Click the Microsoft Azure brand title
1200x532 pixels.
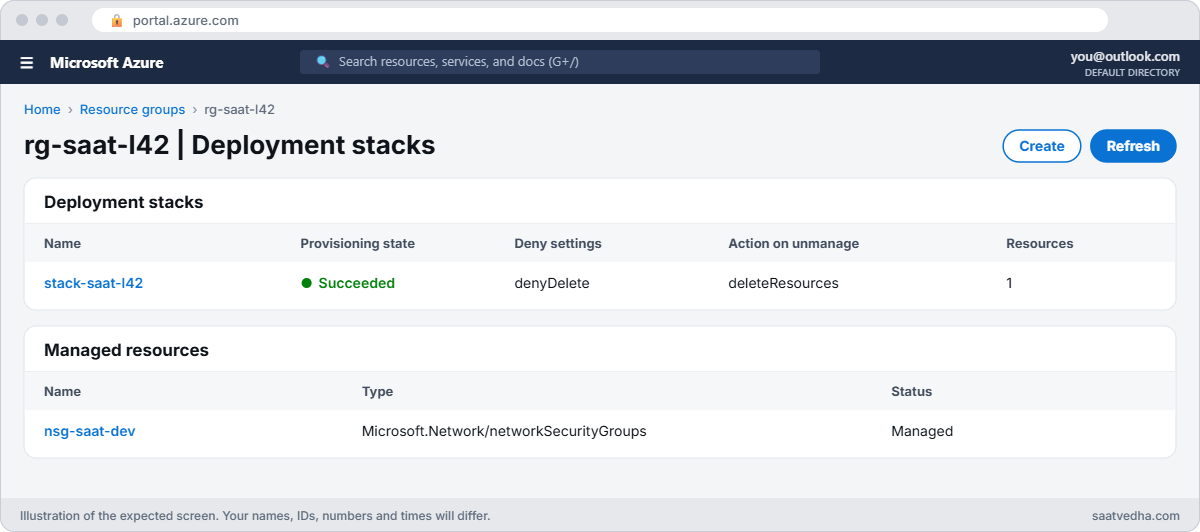[107, 63]
